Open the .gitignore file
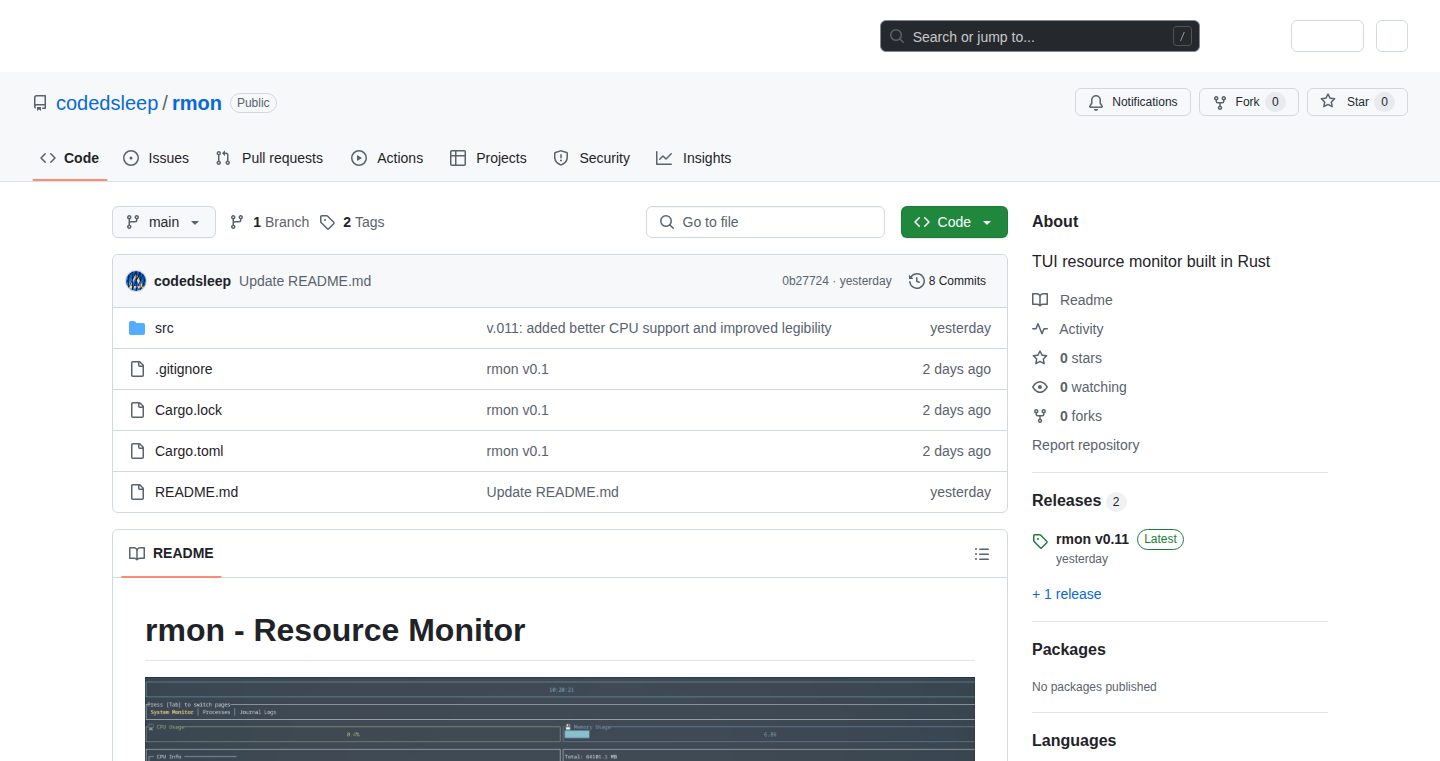 [184, 369]
